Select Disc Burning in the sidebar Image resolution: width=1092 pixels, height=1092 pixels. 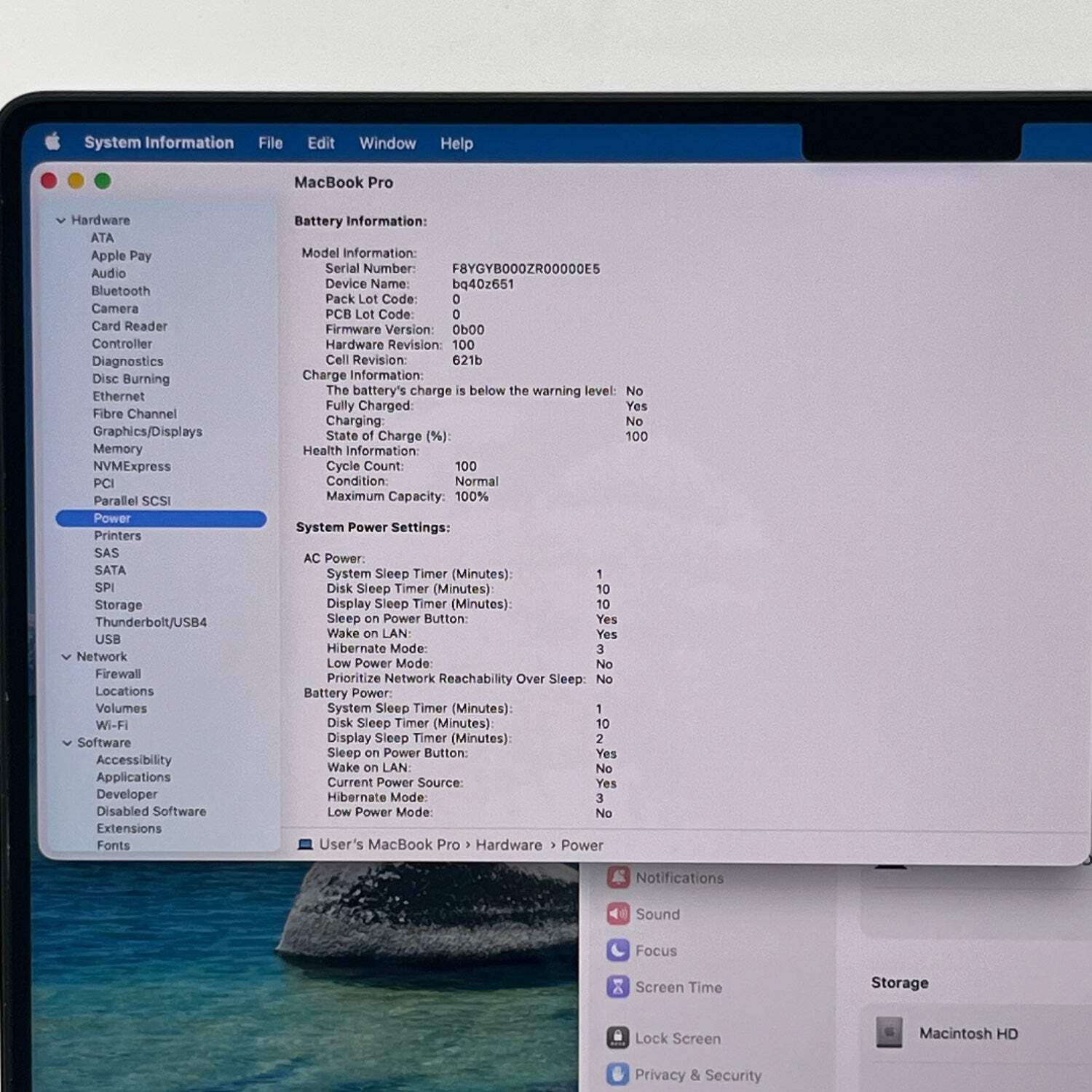pos(130,379)
